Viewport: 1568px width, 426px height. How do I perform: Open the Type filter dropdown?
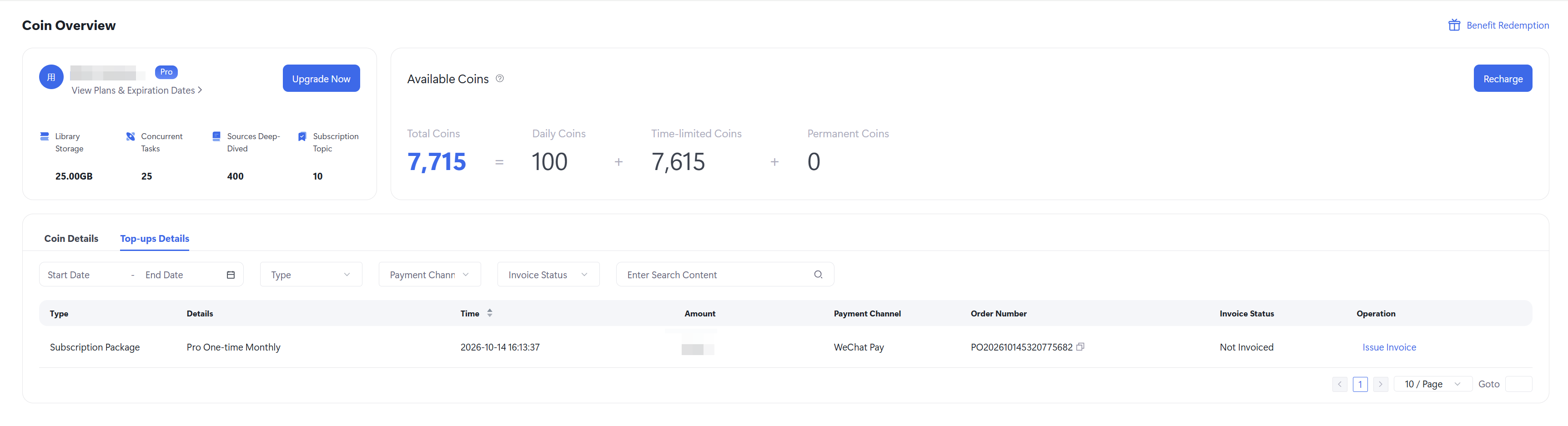(311, 275)
